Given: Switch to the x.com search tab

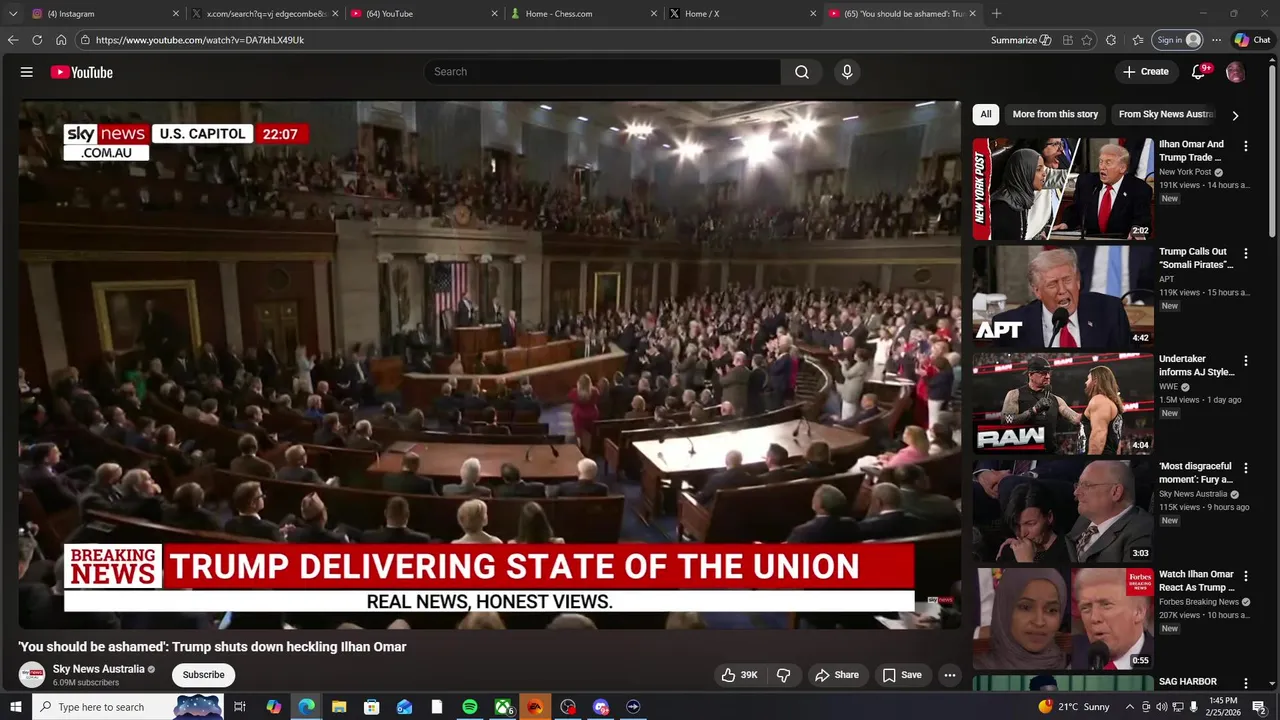Looking at the screenshot, I should coord(266,14).
